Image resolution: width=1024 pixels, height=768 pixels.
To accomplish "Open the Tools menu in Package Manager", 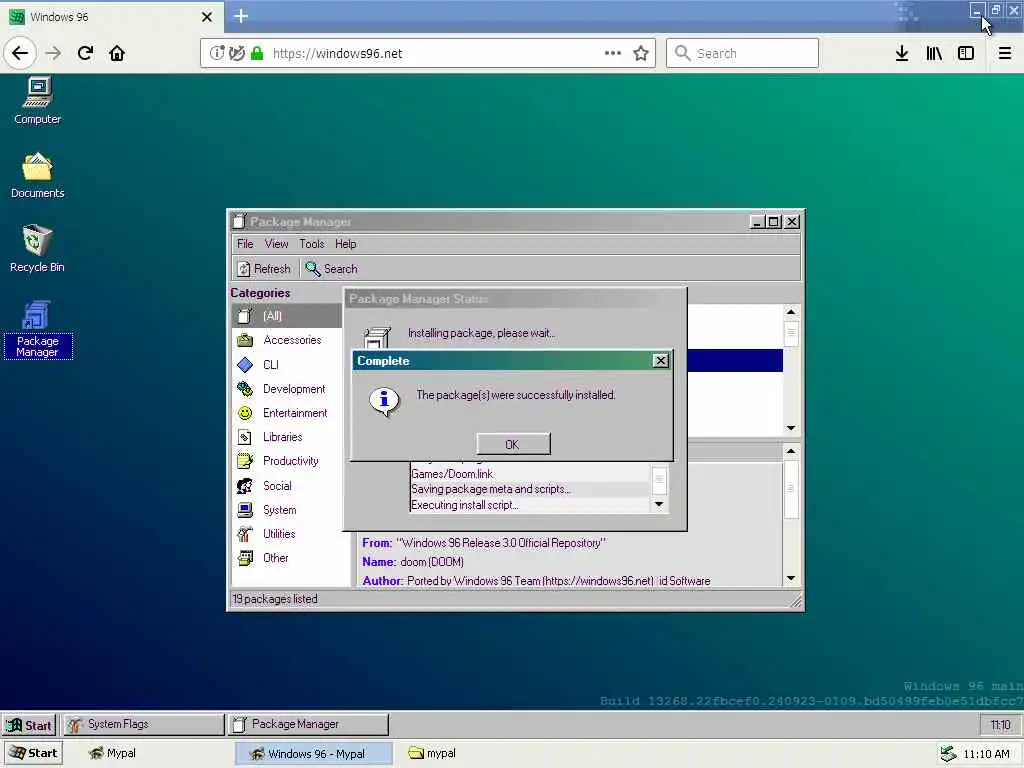I will [312, 244].
